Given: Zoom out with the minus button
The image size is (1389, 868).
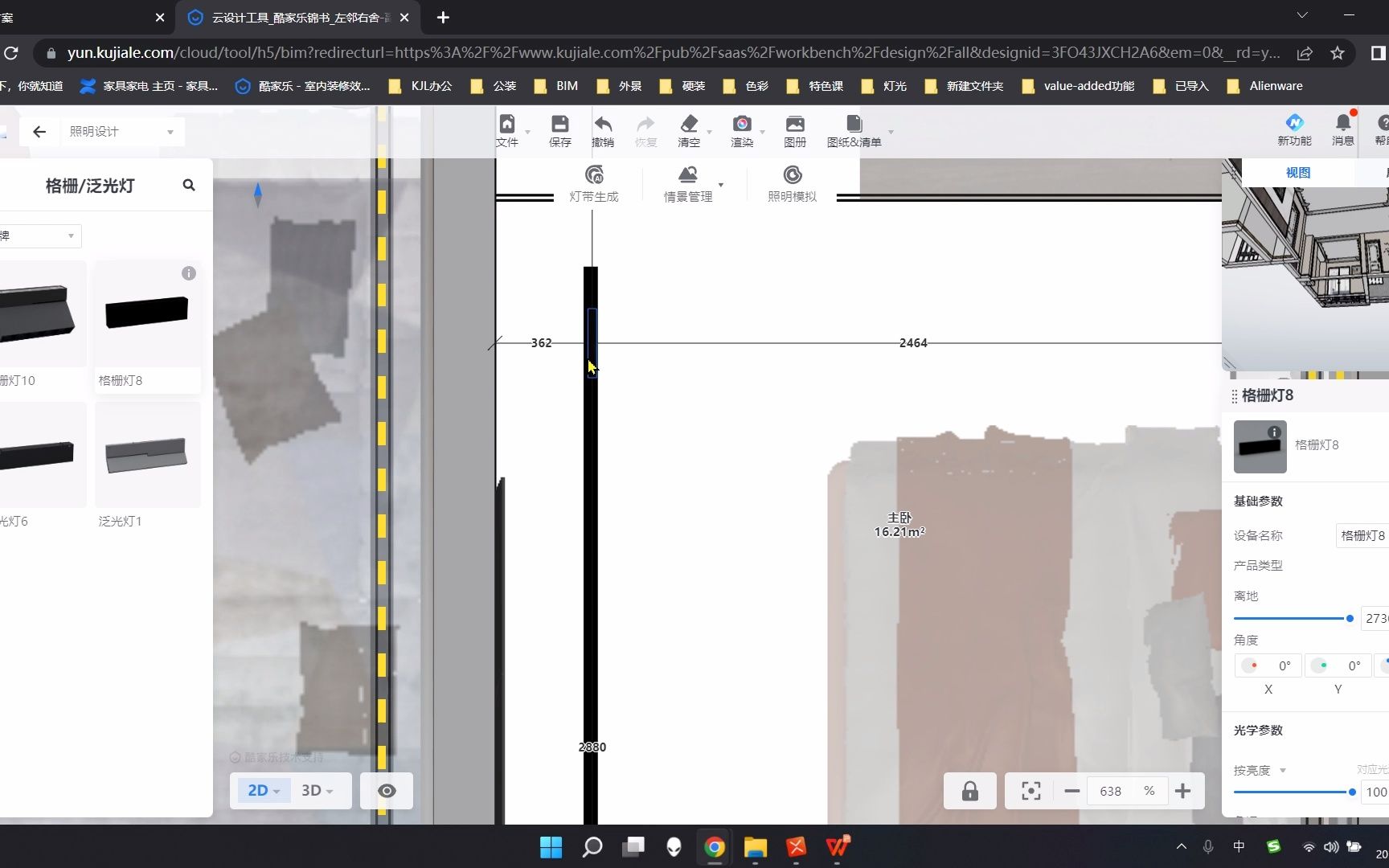Looking at the screenshot, I should click(x=1071, y=791).
